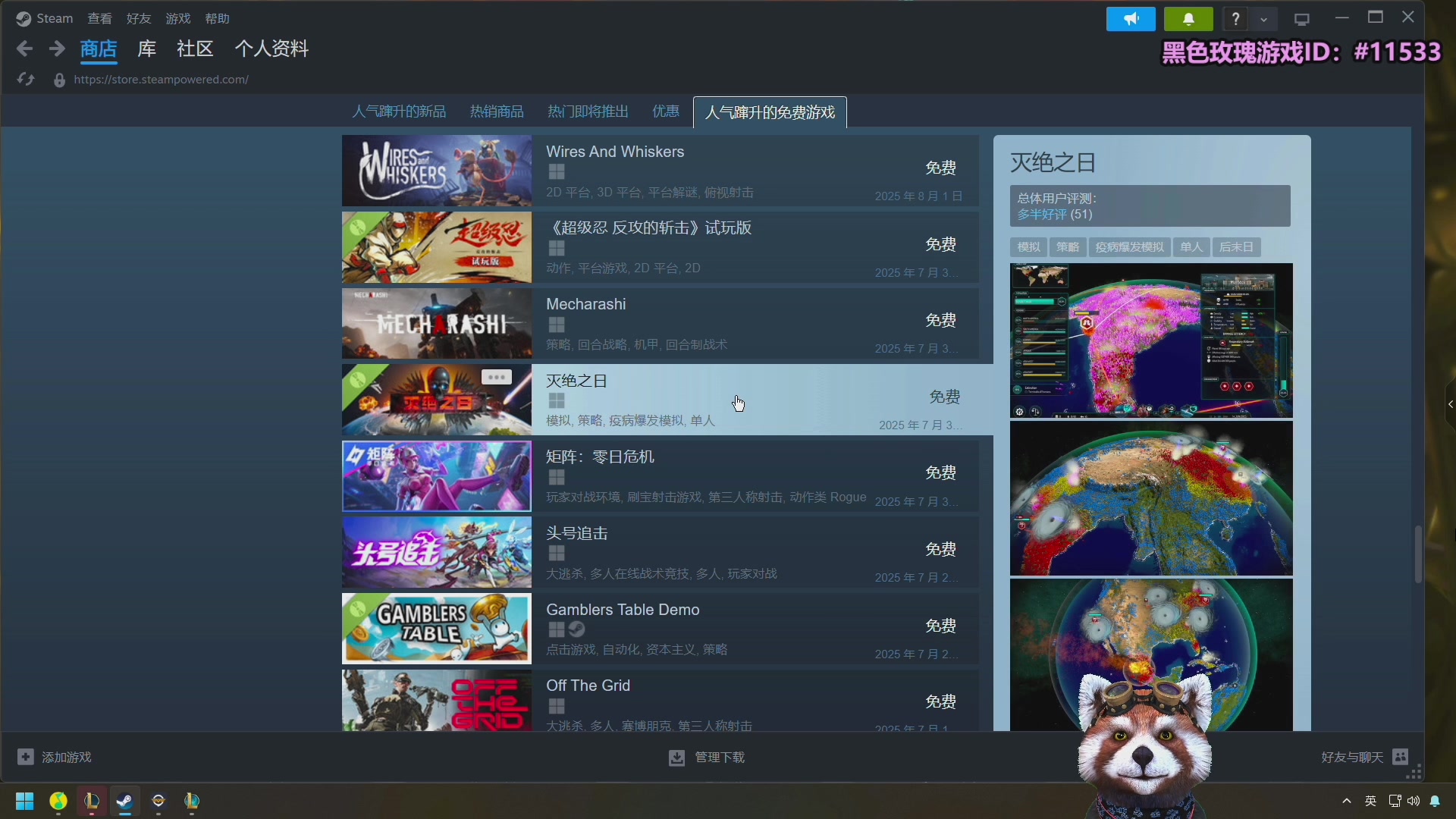Select the 疫病爆发模拟 tag
Image resolution: width=1456 pixels, height=819 pixels.
coord(1129,247)
